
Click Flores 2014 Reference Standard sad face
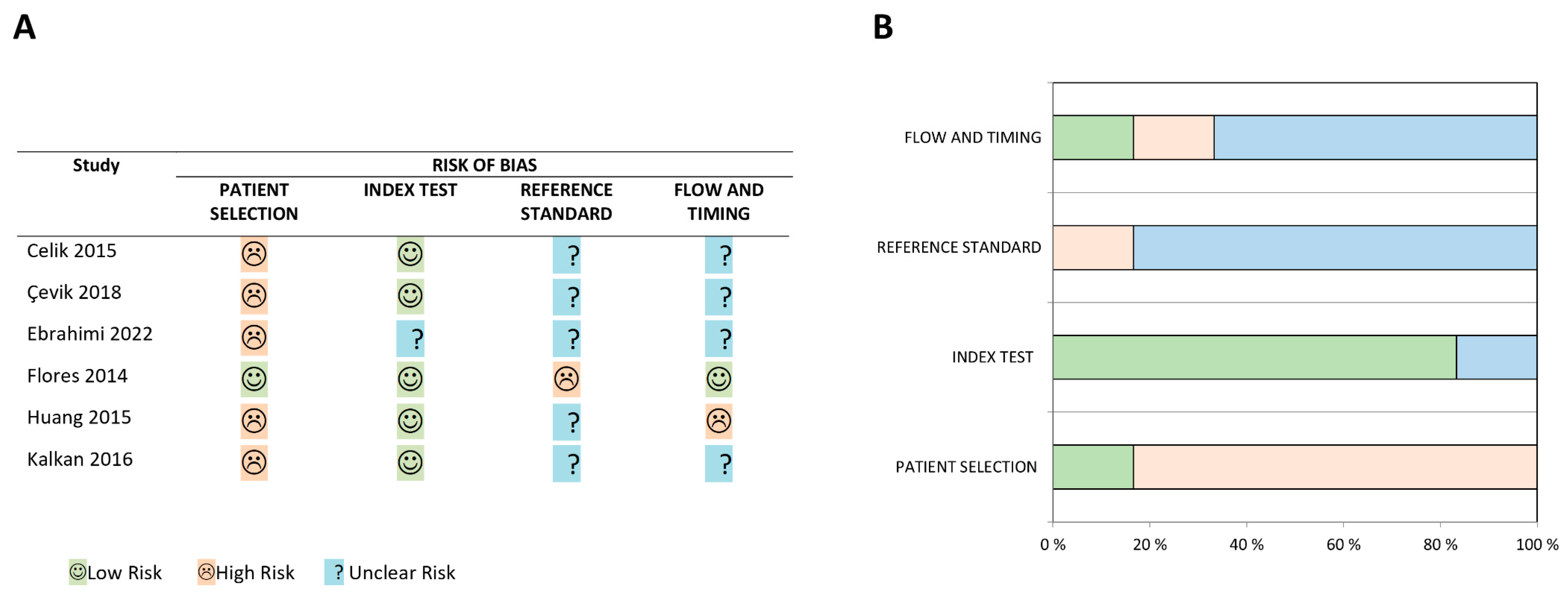tap(566, 380)
